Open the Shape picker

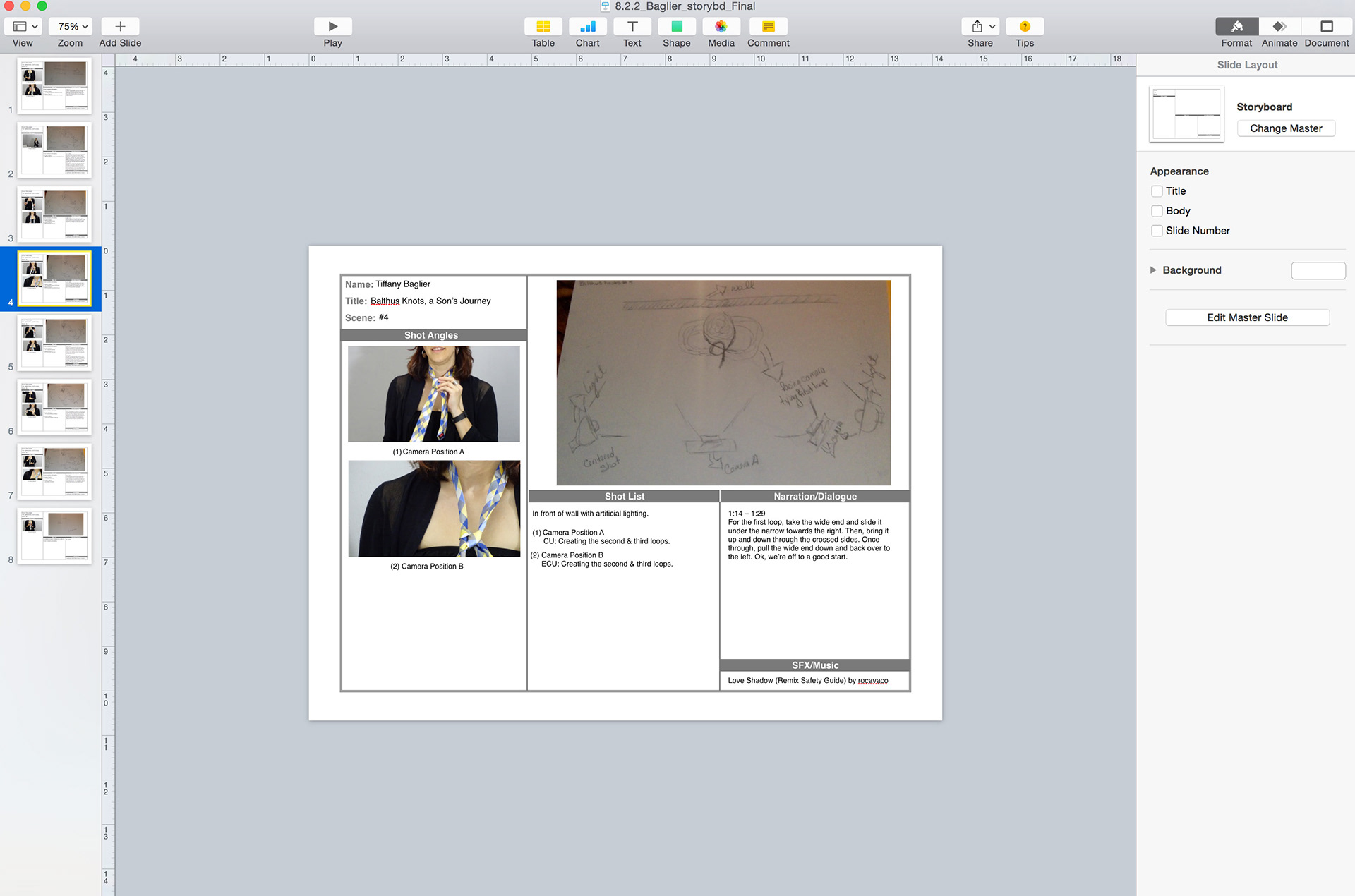676,27
